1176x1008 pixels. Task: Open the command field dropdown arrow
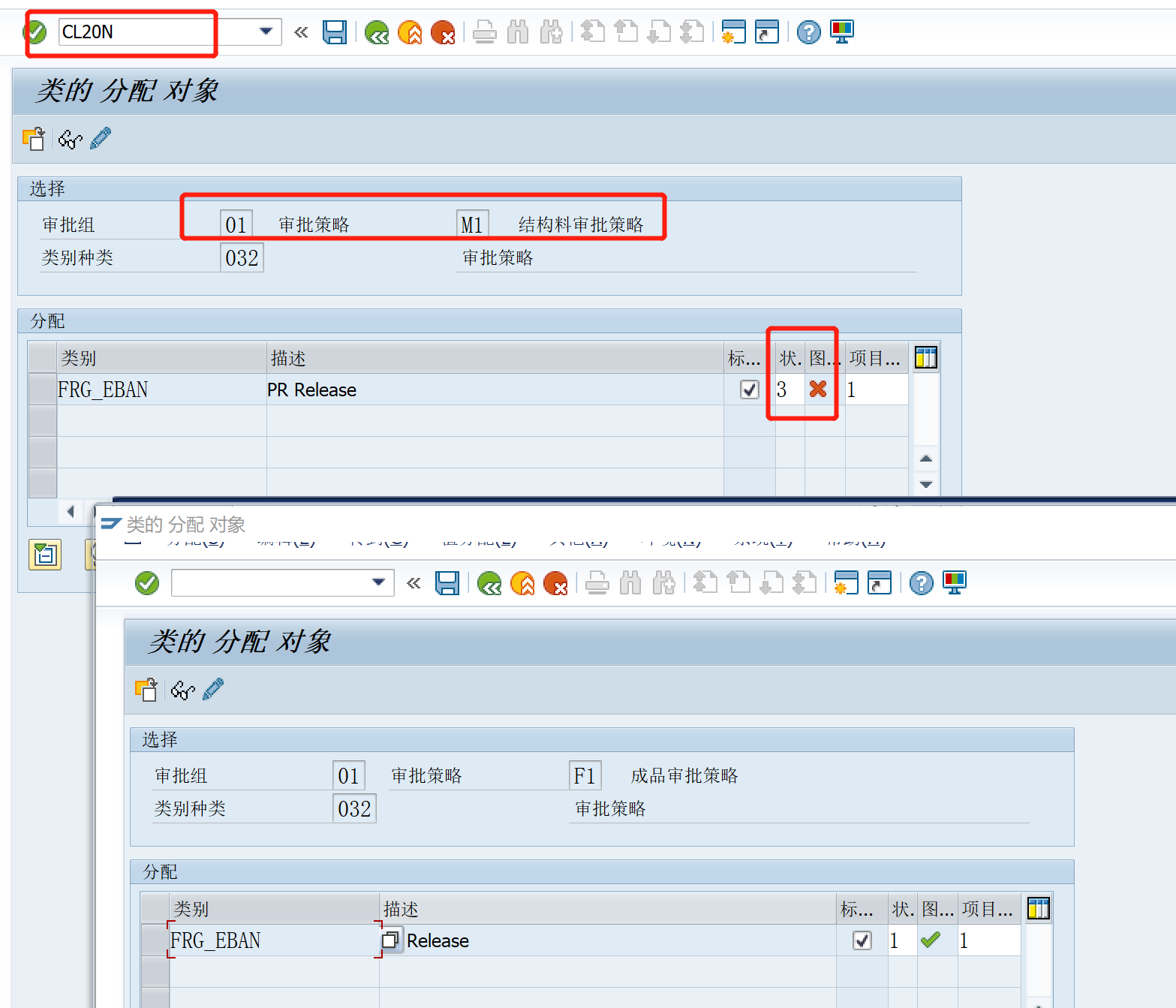coord(265,32)
